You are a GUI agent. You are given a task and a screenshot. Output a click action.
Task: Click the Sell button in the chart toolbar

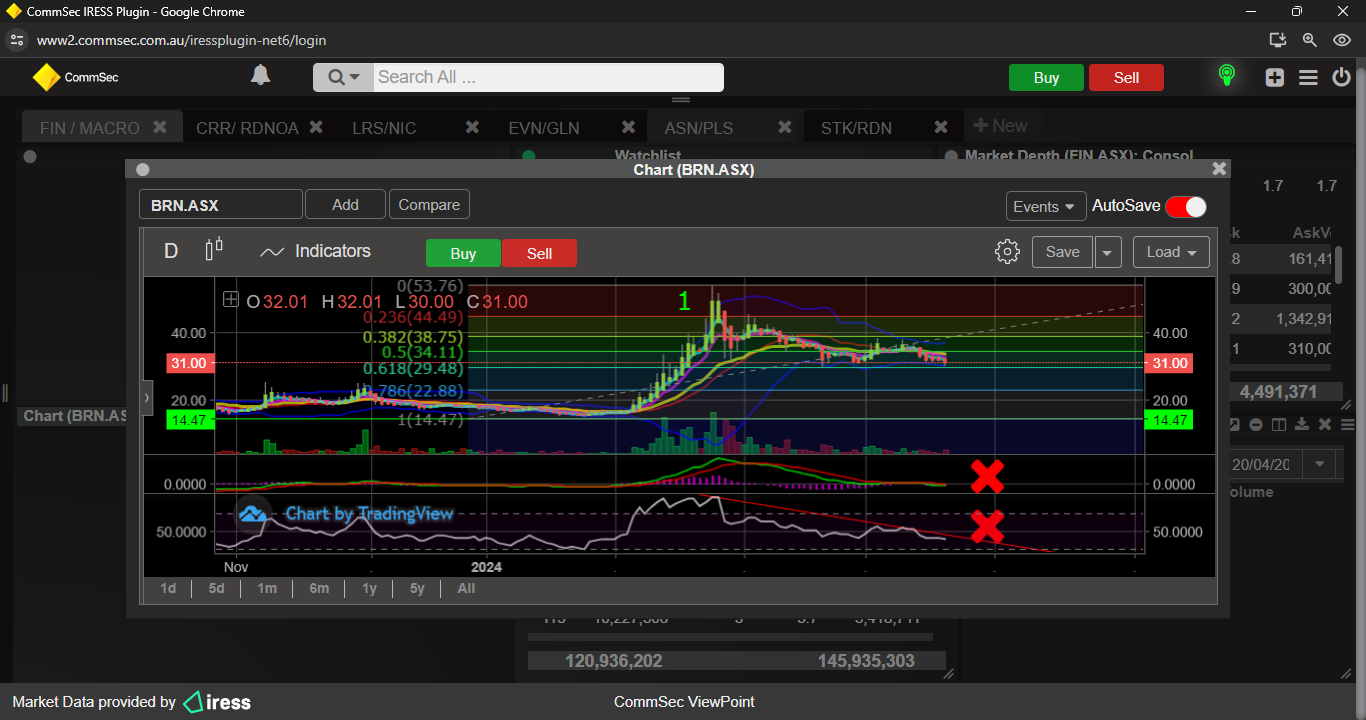tap(539, 253)
